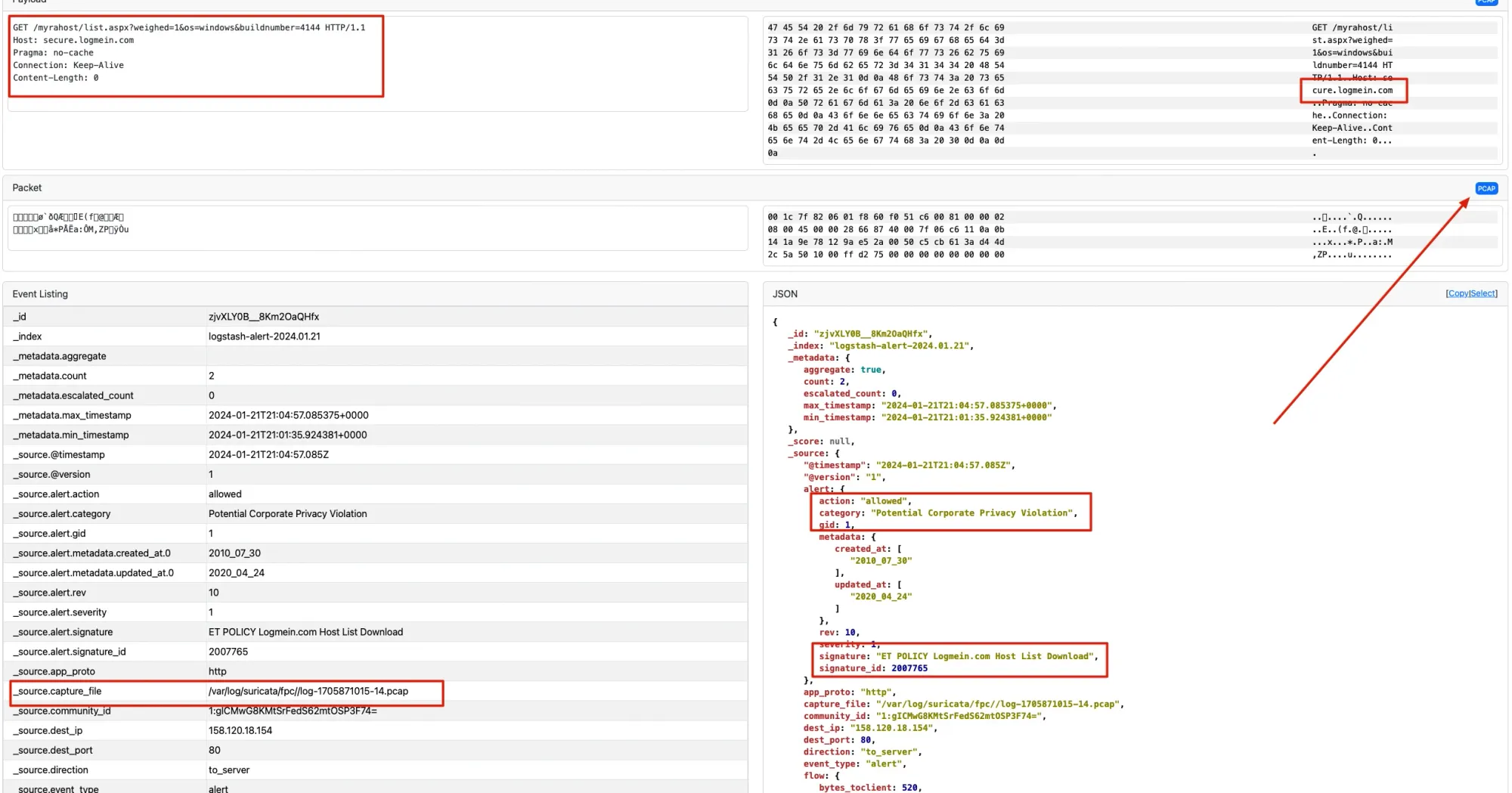Click the "Host: secure.logmein.com" payload line
1512x793 pixels.
[x=73, y=40]
